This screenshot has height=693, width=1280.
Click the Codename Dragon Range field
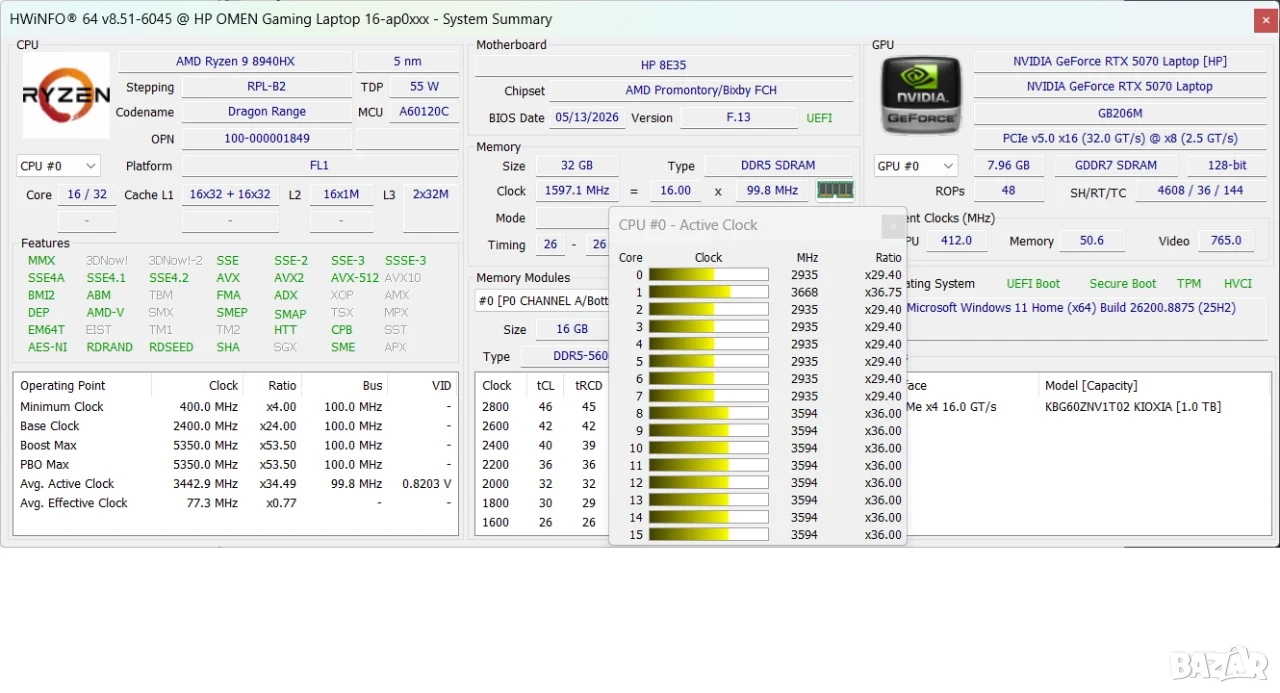pos(267,112)
